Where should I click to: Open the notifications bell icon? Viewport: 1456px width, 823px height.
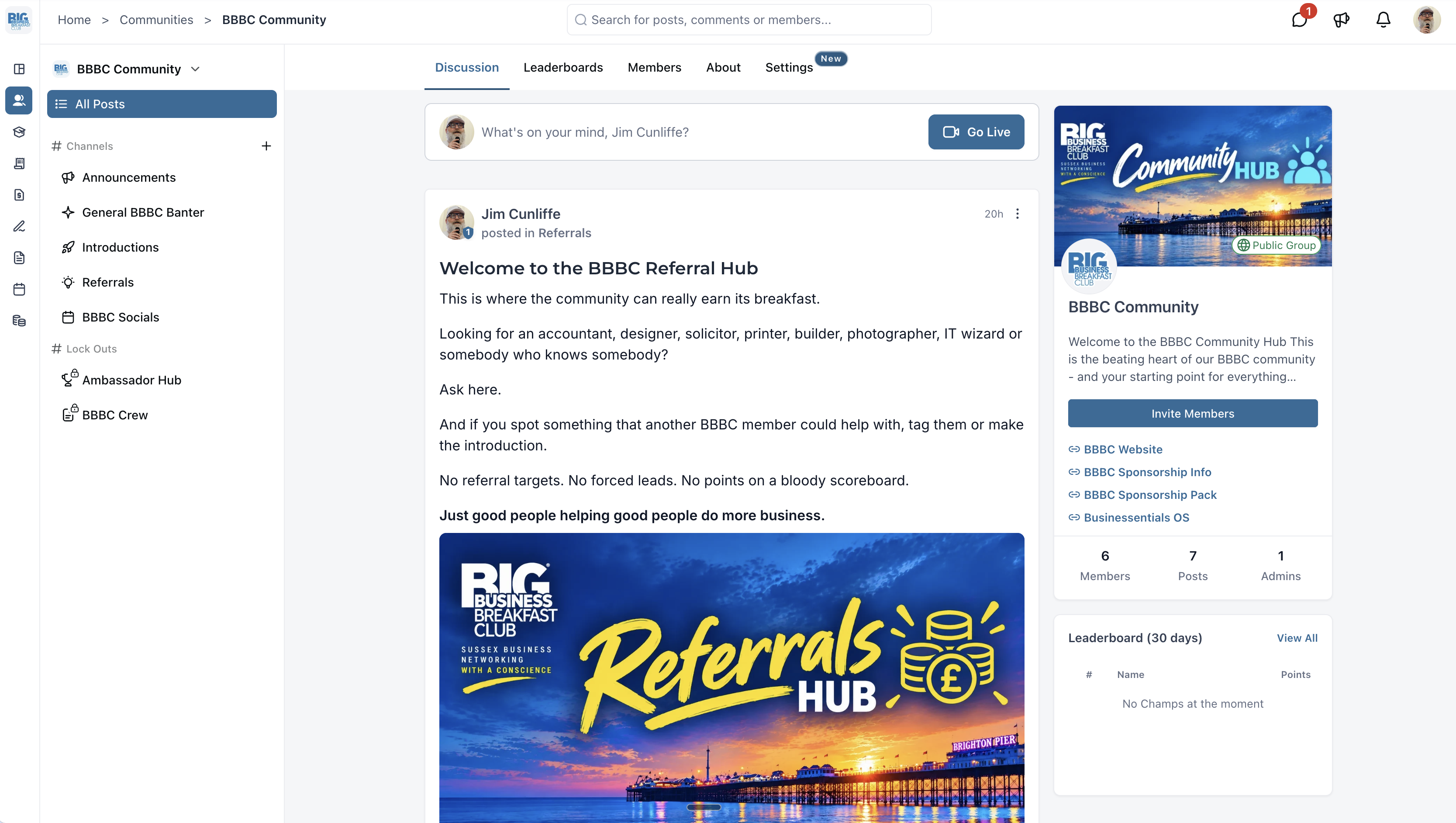click(1383, 20)
